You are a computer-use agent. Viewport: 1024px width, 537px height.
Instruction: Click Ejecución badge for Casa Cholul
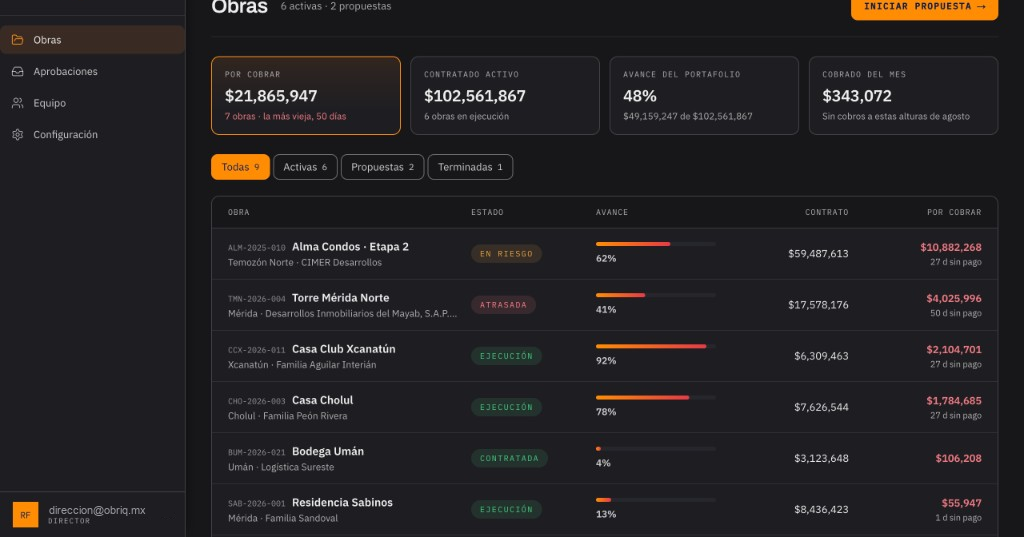tap(506, 407)
